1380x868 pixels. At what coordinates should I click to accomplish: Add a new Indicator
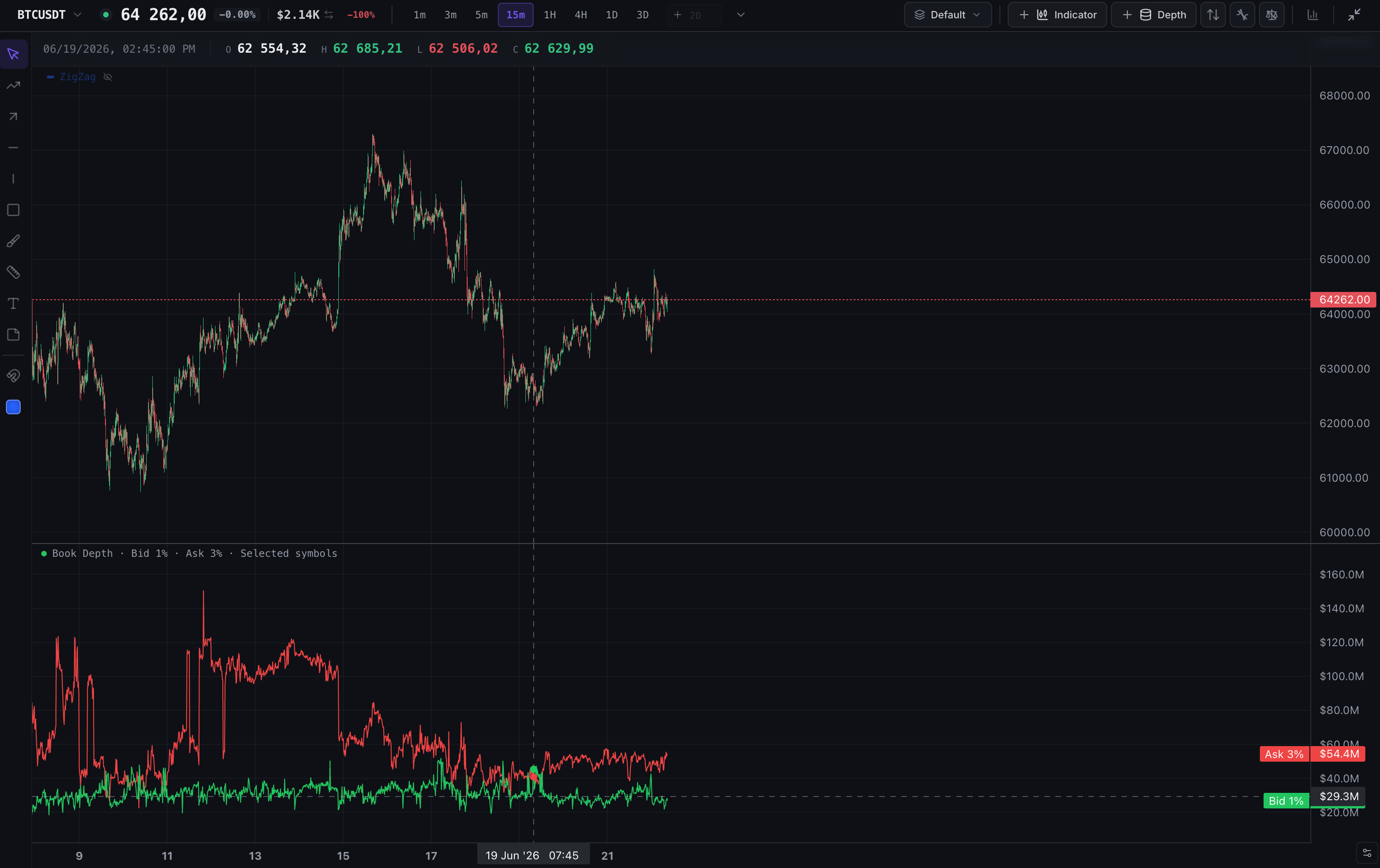pyautogui.click(x=1057, y=15)
